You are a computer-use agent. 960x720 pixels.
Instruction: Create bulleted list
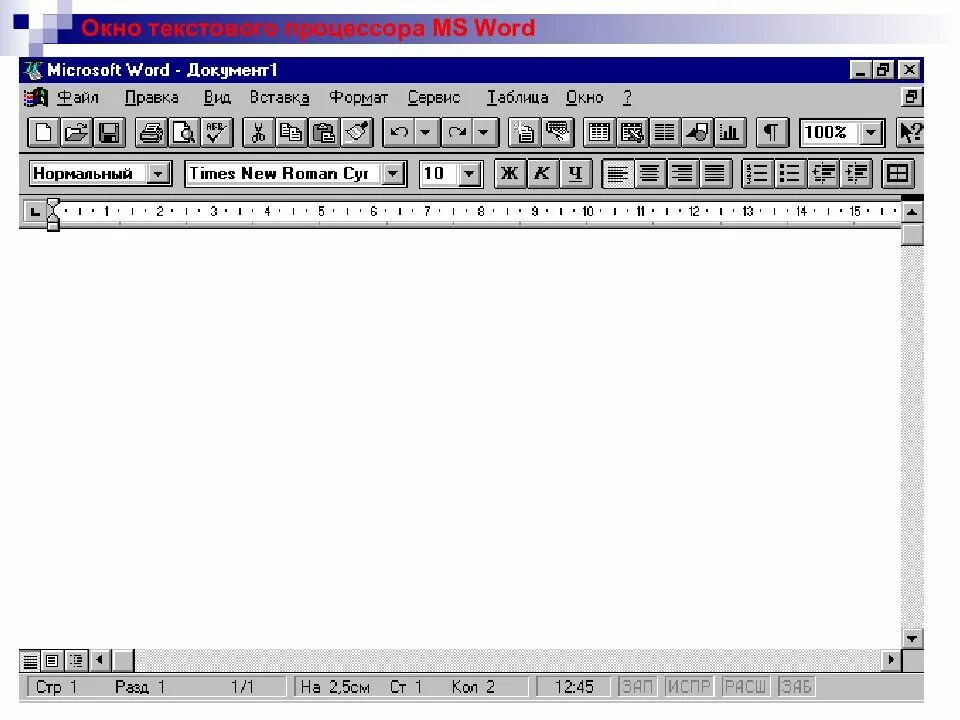click(790, 174)
